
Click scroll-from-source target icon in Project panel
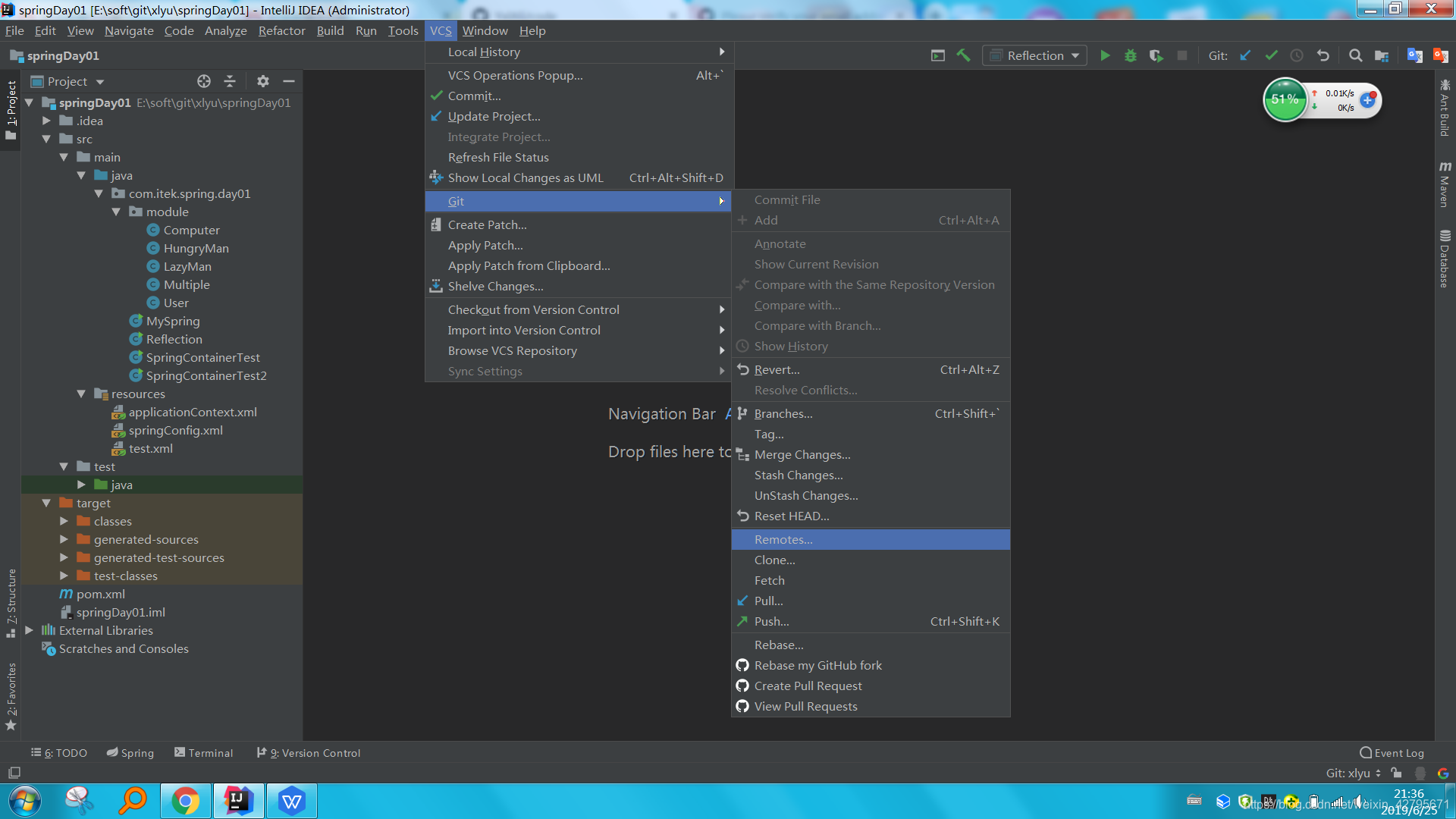tap(203, 81)
